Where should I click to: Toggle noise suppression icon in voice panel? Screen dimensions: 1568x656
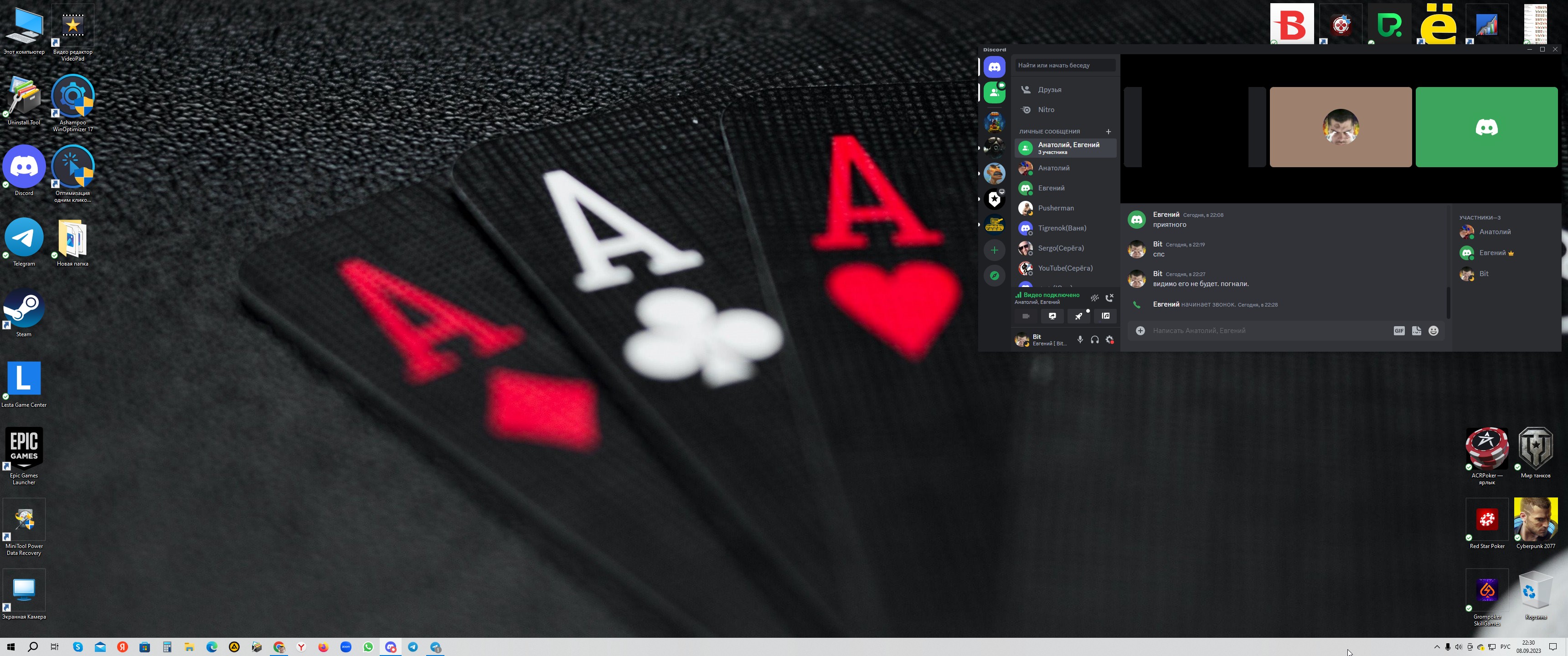[1094, 298]
